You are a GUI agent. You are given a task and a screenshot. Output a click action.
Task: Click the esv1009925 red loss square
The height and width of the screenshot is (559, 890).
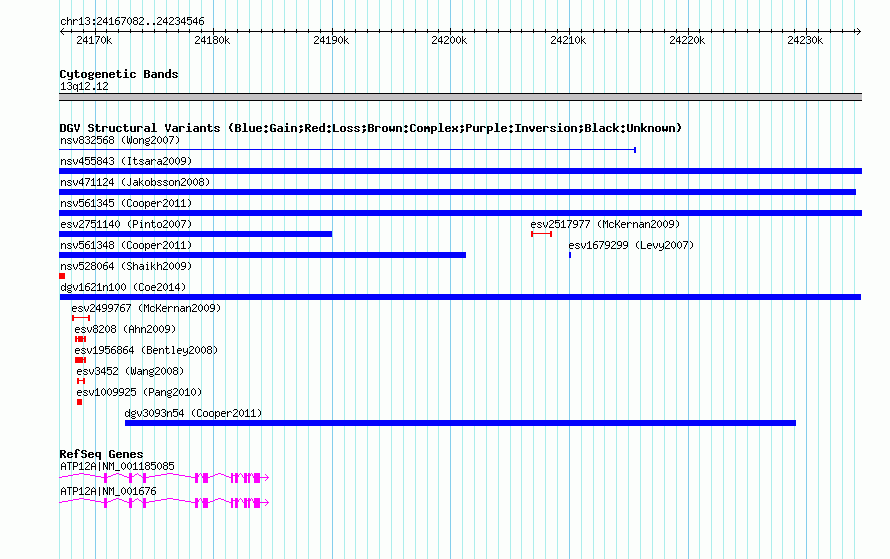click(79, 402)
